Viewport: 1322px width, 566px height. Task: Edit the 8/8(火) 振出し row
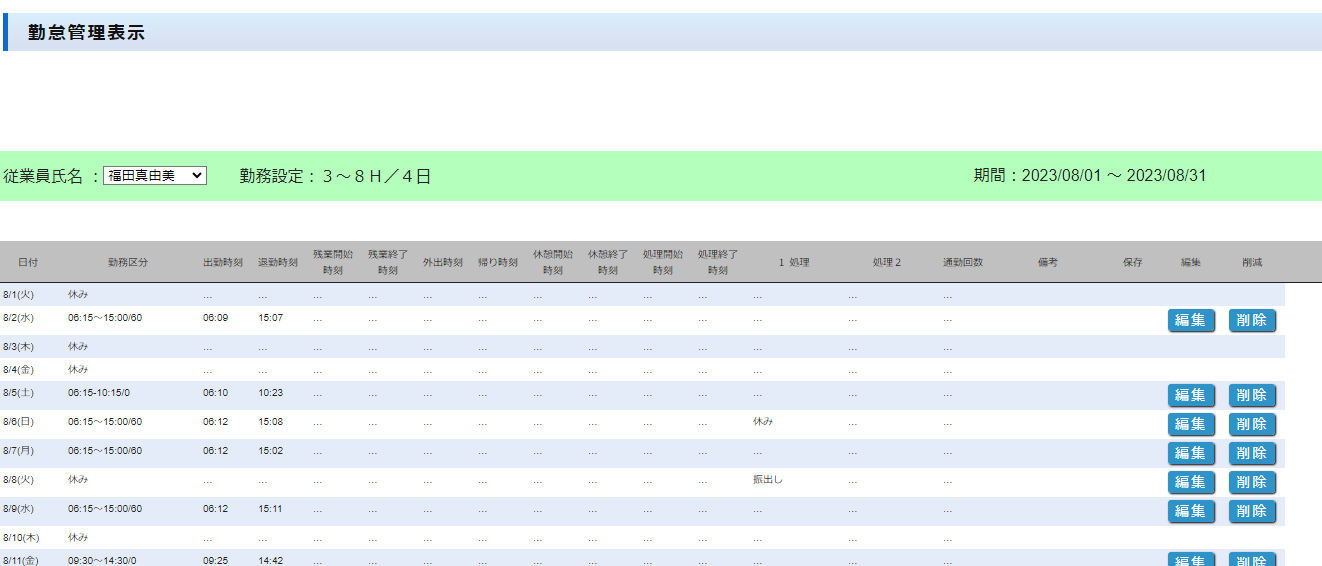(x=1191, y=482)
